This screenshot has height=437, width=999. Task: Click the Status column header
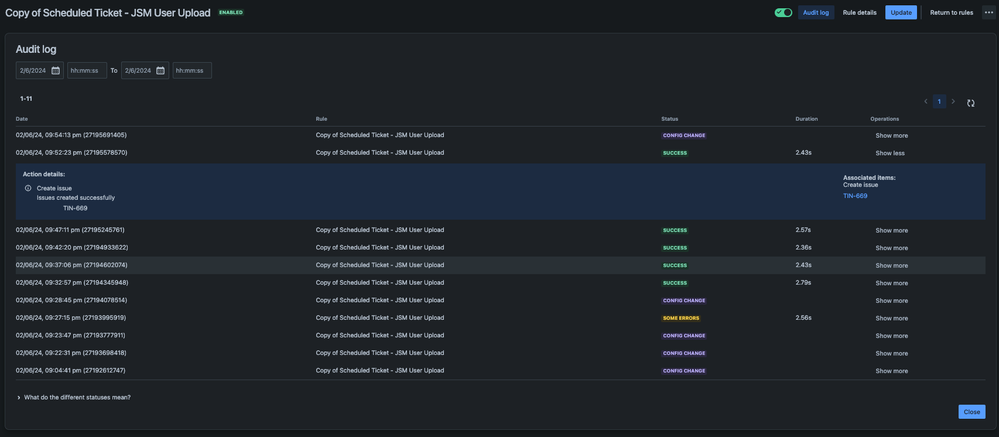[670, 118]
